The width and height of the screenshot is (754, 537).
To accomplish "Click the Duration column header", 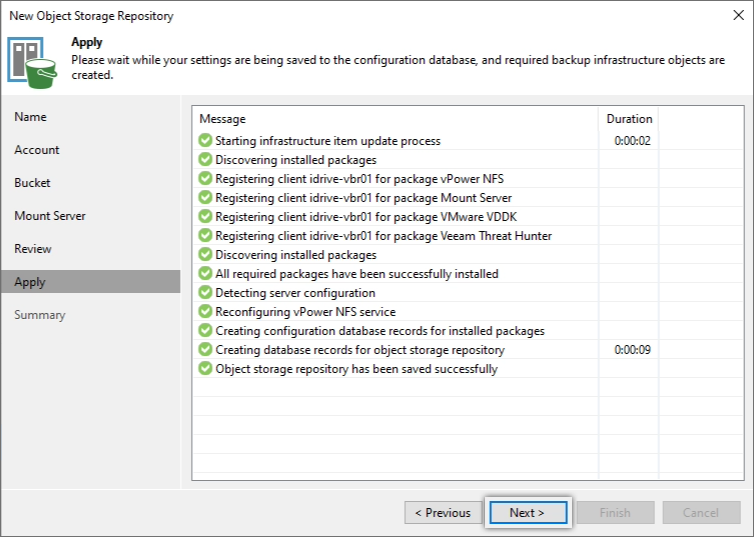I will pos(629,119).
